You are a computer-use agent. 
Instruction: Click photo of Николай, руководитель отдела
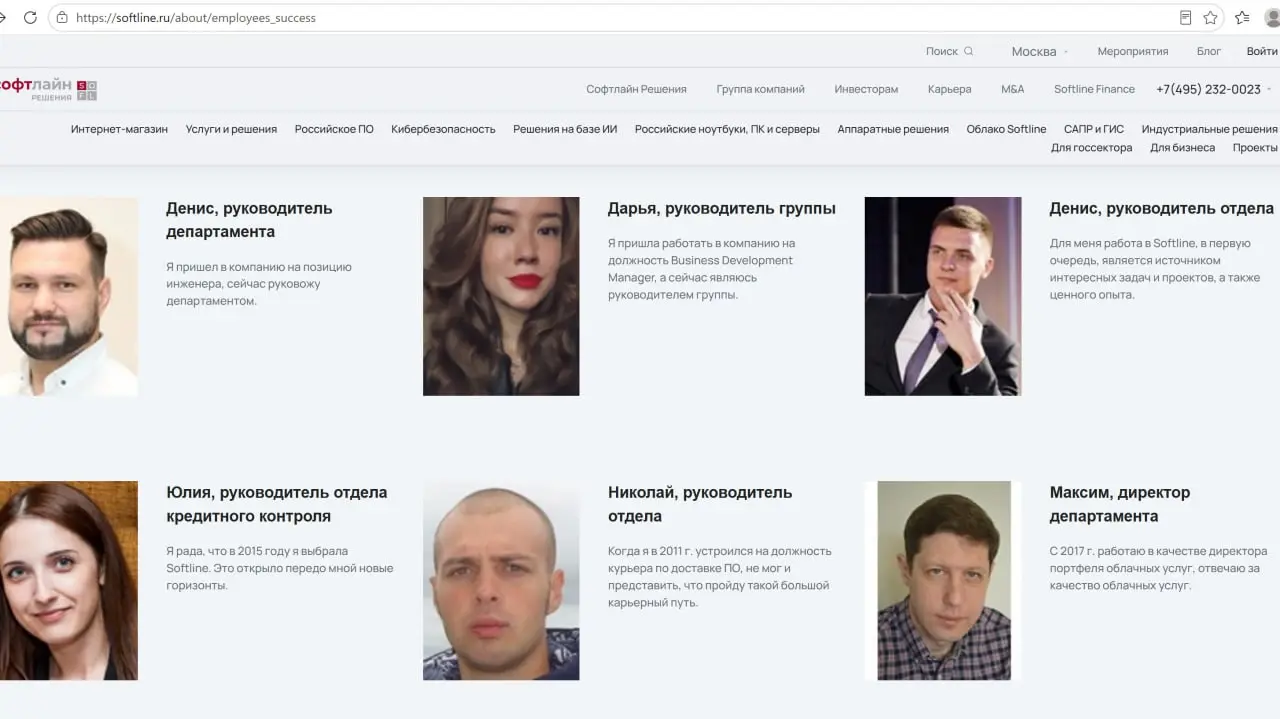click(x=501, y=580)
